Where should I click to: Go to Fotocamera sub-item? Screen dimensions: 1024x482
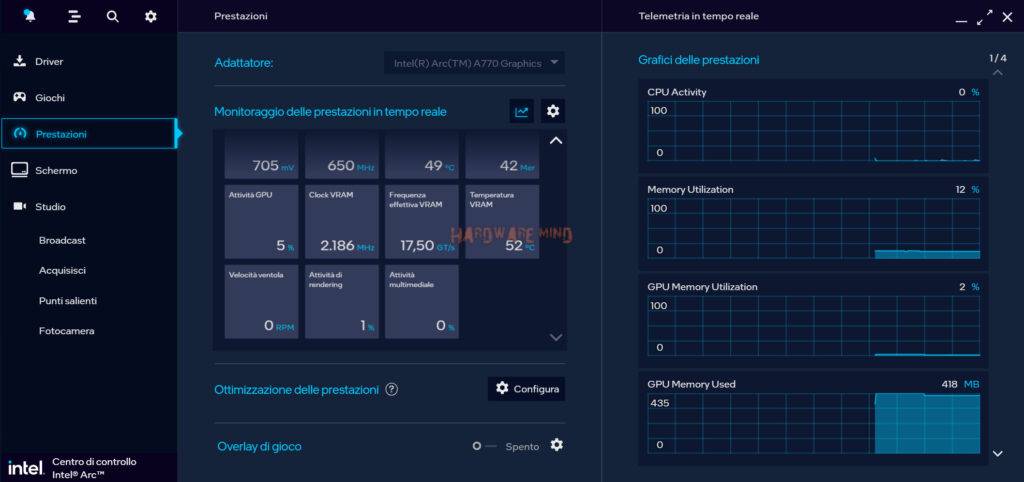click(x=67, y=331)
